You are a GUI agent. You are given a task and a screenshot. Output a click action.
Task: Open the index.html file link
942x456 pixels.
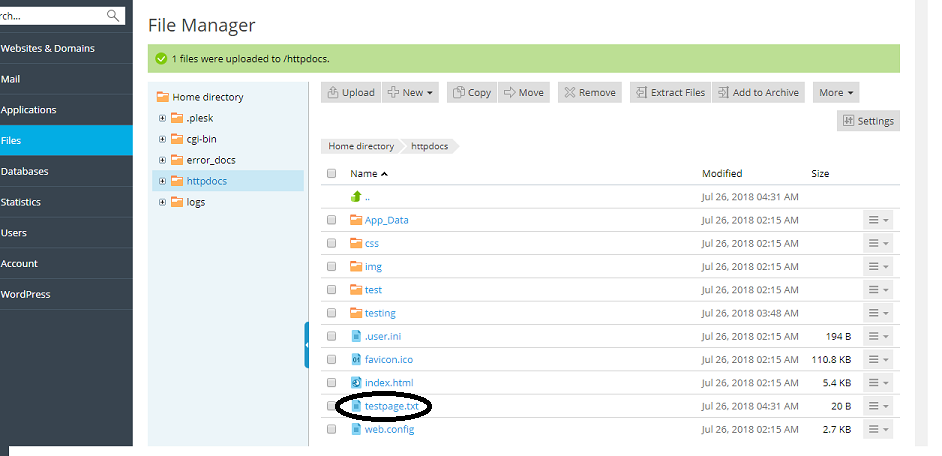(x=388, y=383)
